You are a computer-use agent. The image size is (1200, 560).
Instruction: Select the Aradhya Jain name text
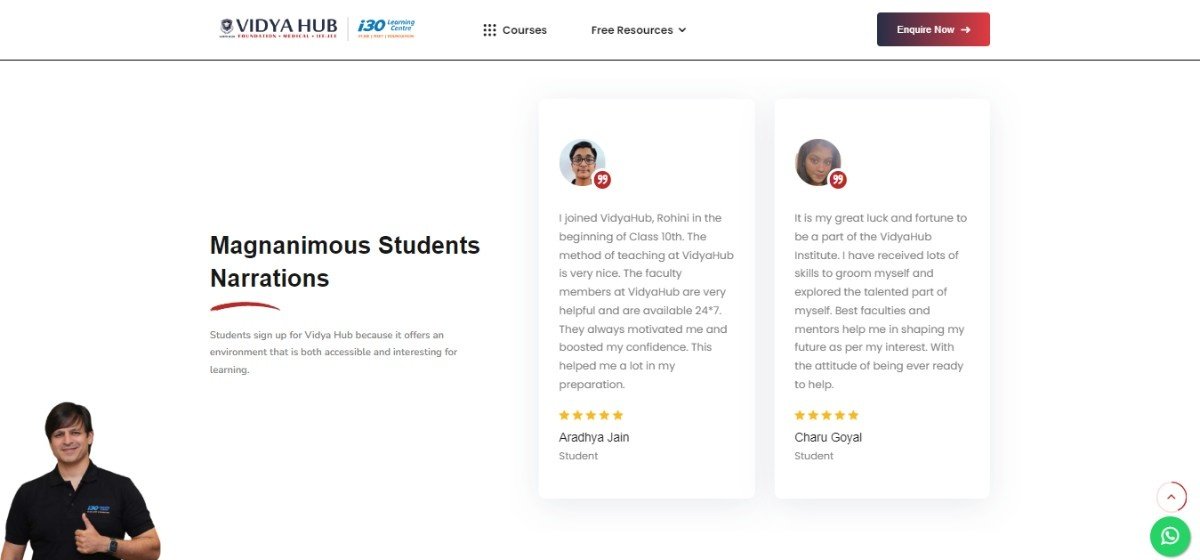coord(594,437)
